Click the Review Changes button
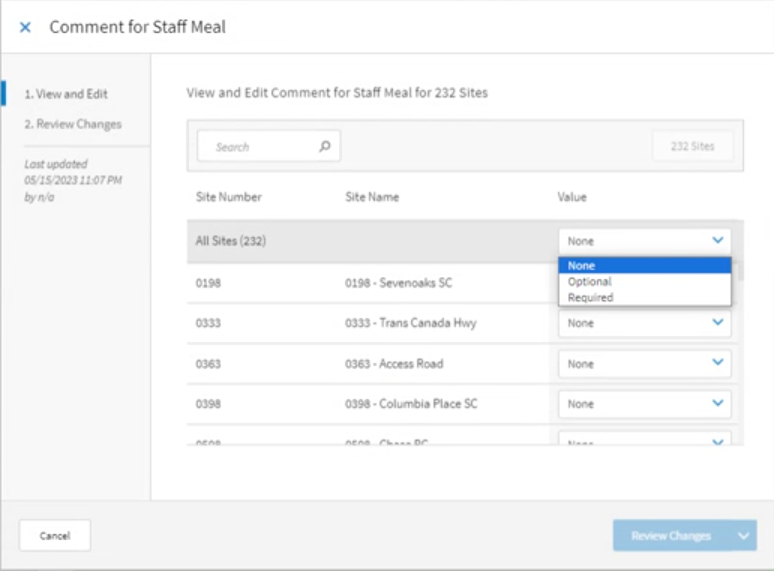The width and height of the screenshot is (774, 571). [671, 535]
